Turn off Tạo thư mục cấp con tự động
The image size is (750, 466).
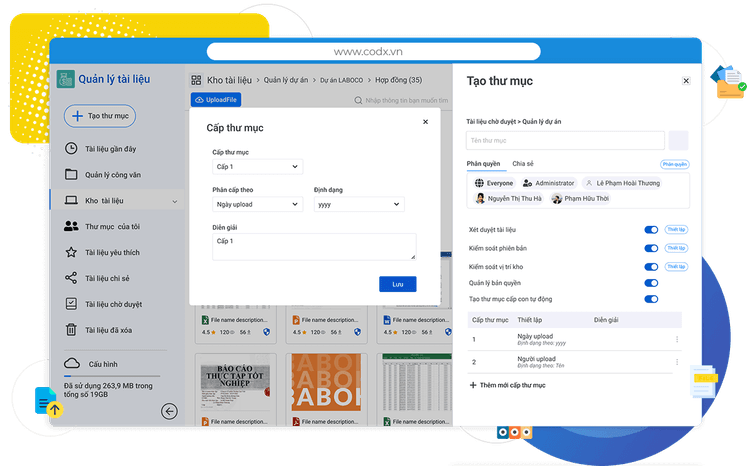651,299
